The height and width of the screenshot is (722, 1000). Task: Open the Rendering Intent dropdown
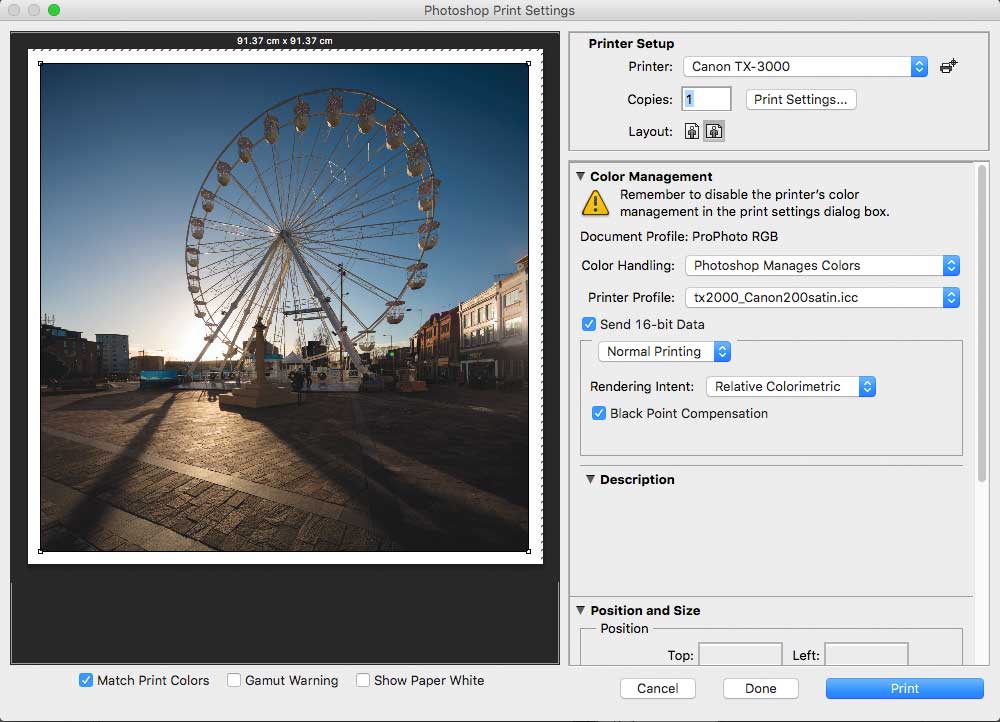point(791,387)
